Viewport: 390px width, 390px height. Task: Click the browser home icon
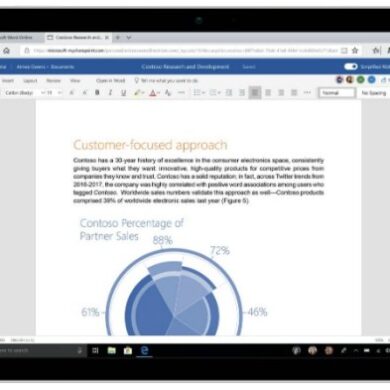click(6, 51)
